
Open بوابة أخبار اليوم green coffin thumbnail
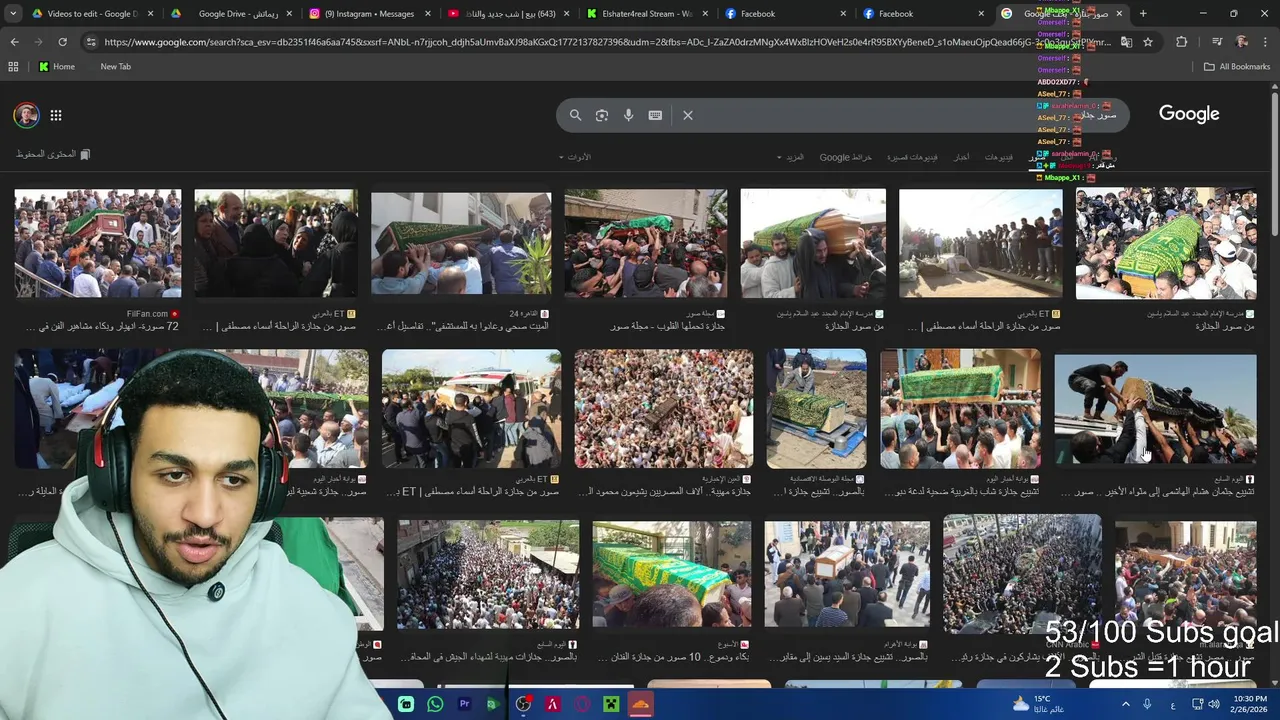pos(960,408)
